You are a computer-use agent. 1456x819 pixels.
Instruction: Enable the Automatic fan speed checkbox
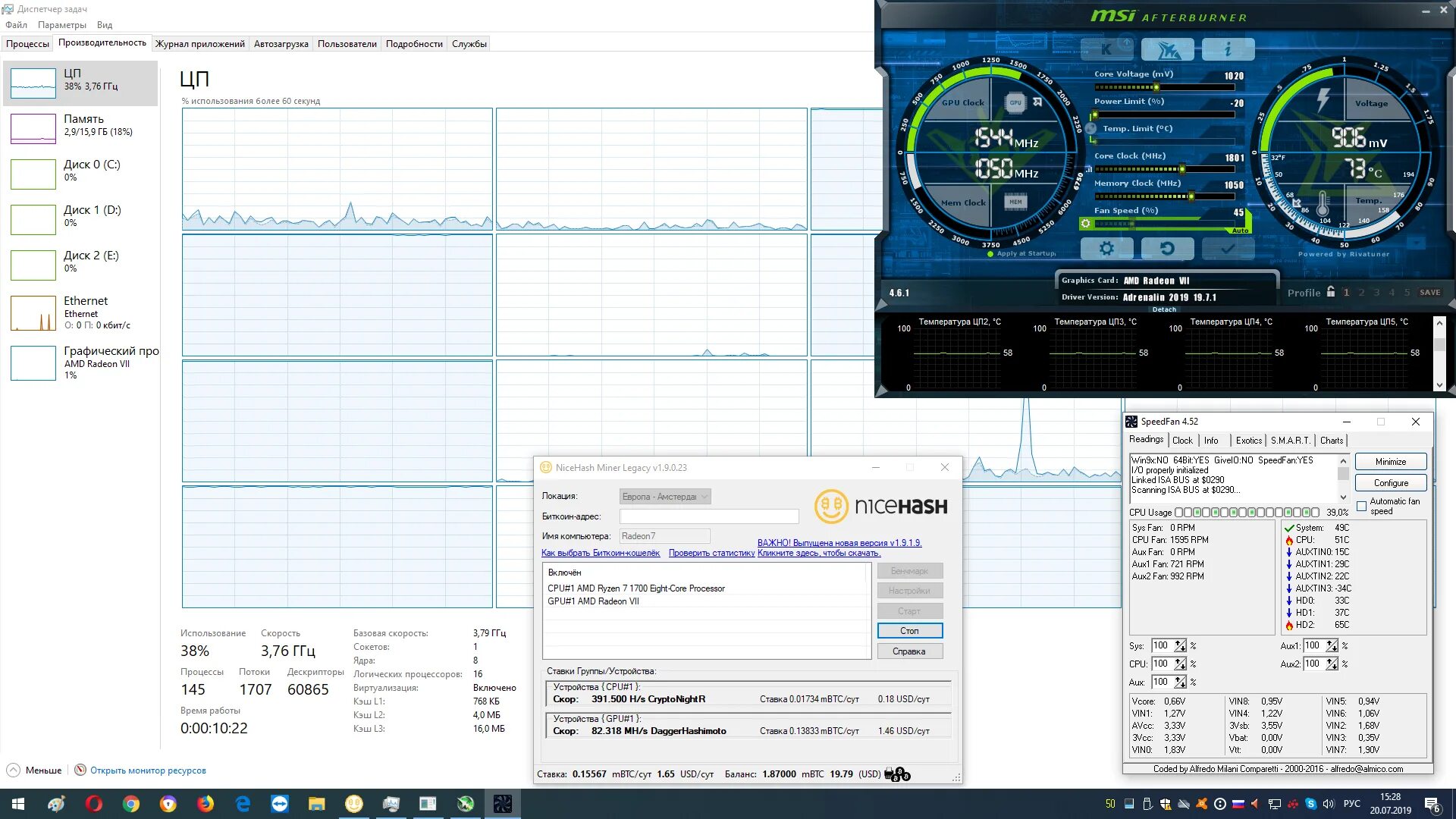[1361, 506]
